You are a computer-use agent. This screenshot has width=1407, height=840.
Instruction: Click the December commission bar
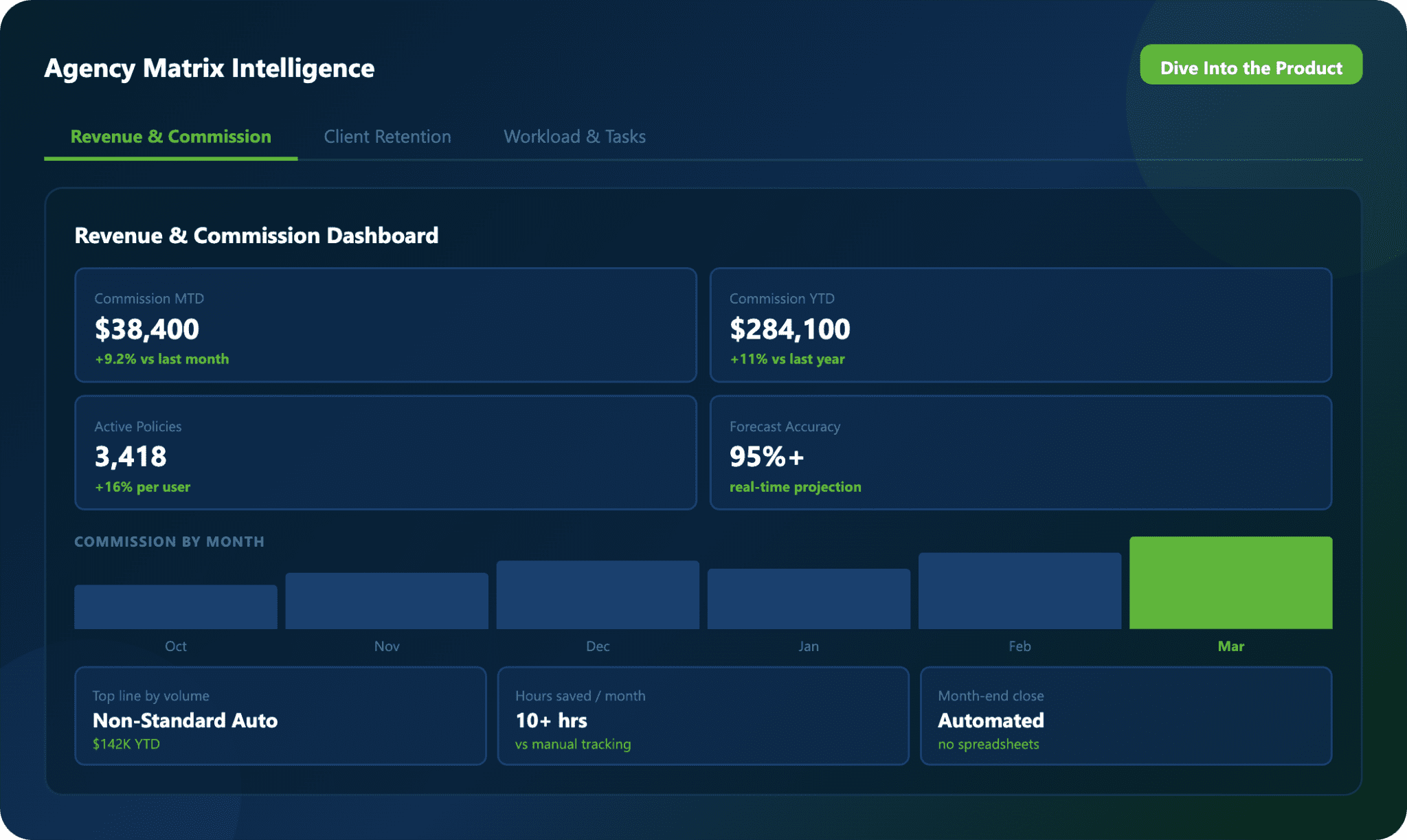click(x=598, y=595)
